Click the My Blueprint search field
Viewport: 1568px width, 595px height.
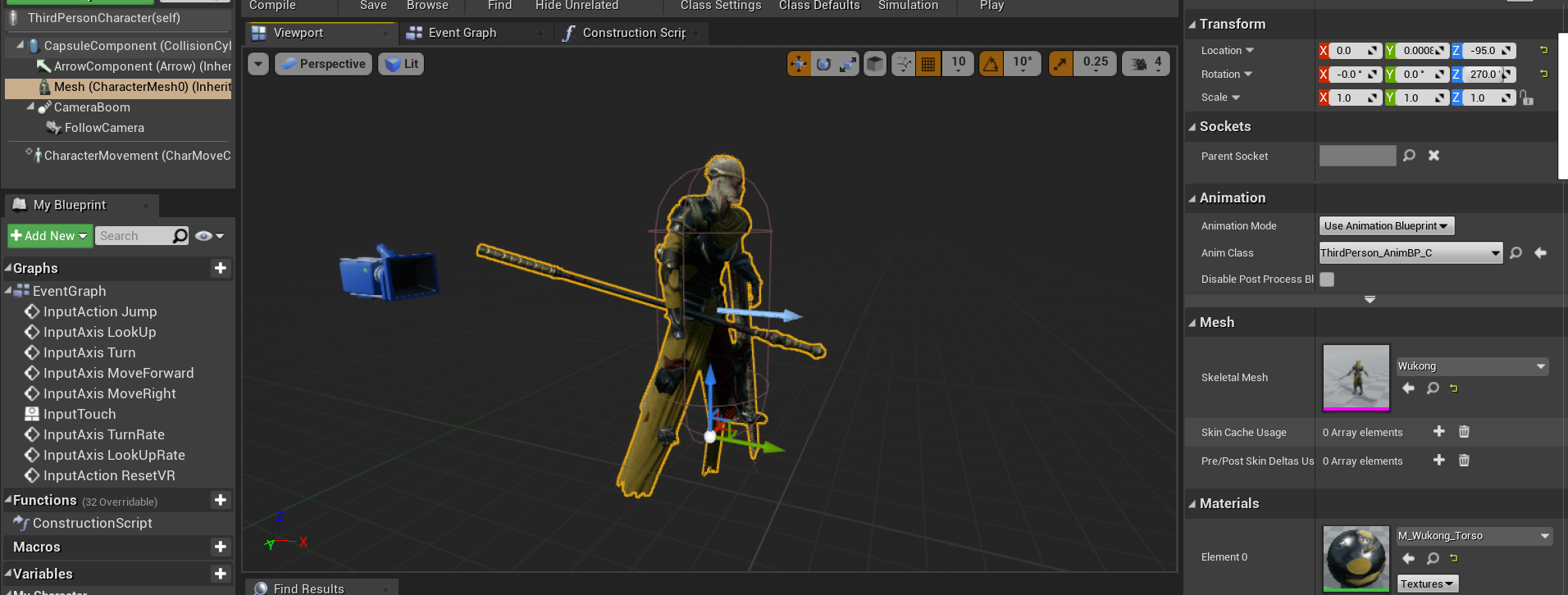point(134,236)
